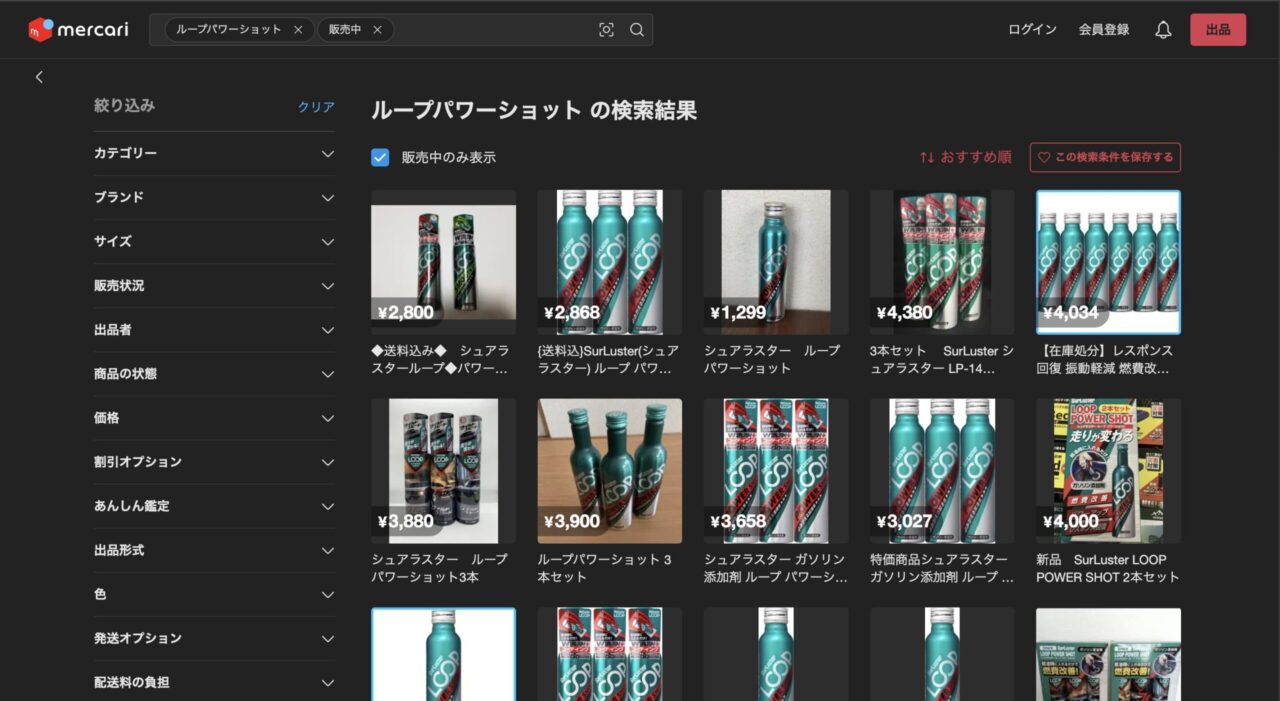Click title {送料込}SurLuster(シュアラスター) ループ
Image resolution: width=1280 pixels, height=701 pixels.
(x=608, y=359)
